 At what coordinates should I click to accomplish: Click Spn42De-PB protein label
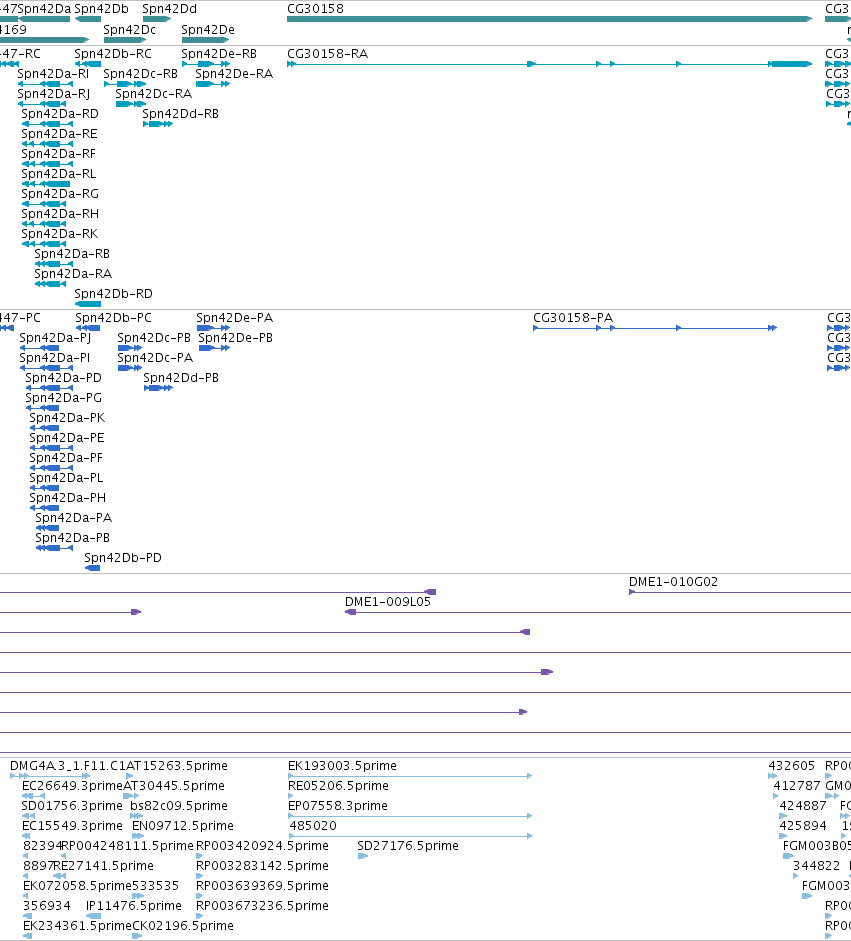(x=235, y=338)
